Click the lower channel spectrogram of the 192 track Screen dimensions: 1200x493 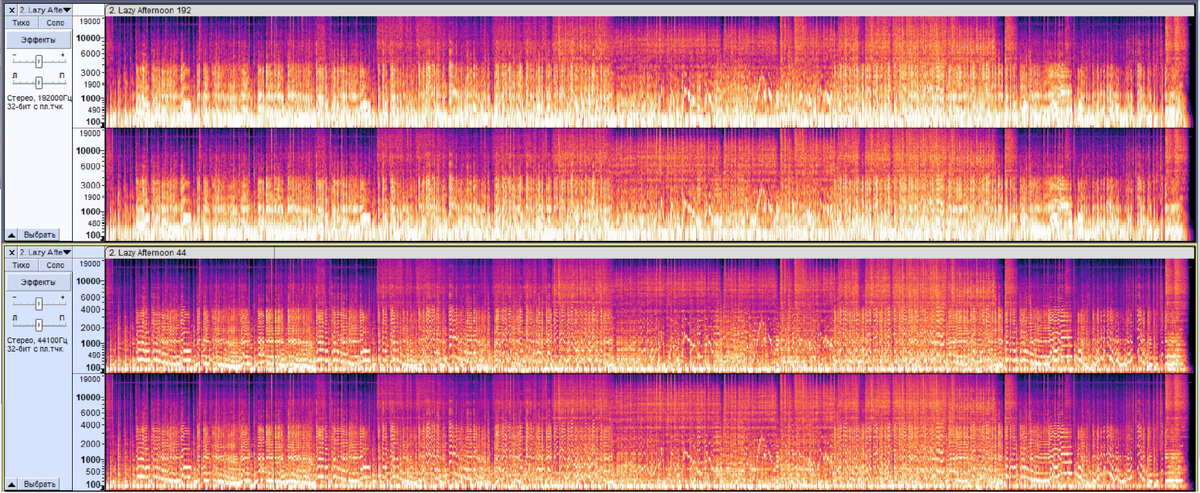tap(650, 184)
